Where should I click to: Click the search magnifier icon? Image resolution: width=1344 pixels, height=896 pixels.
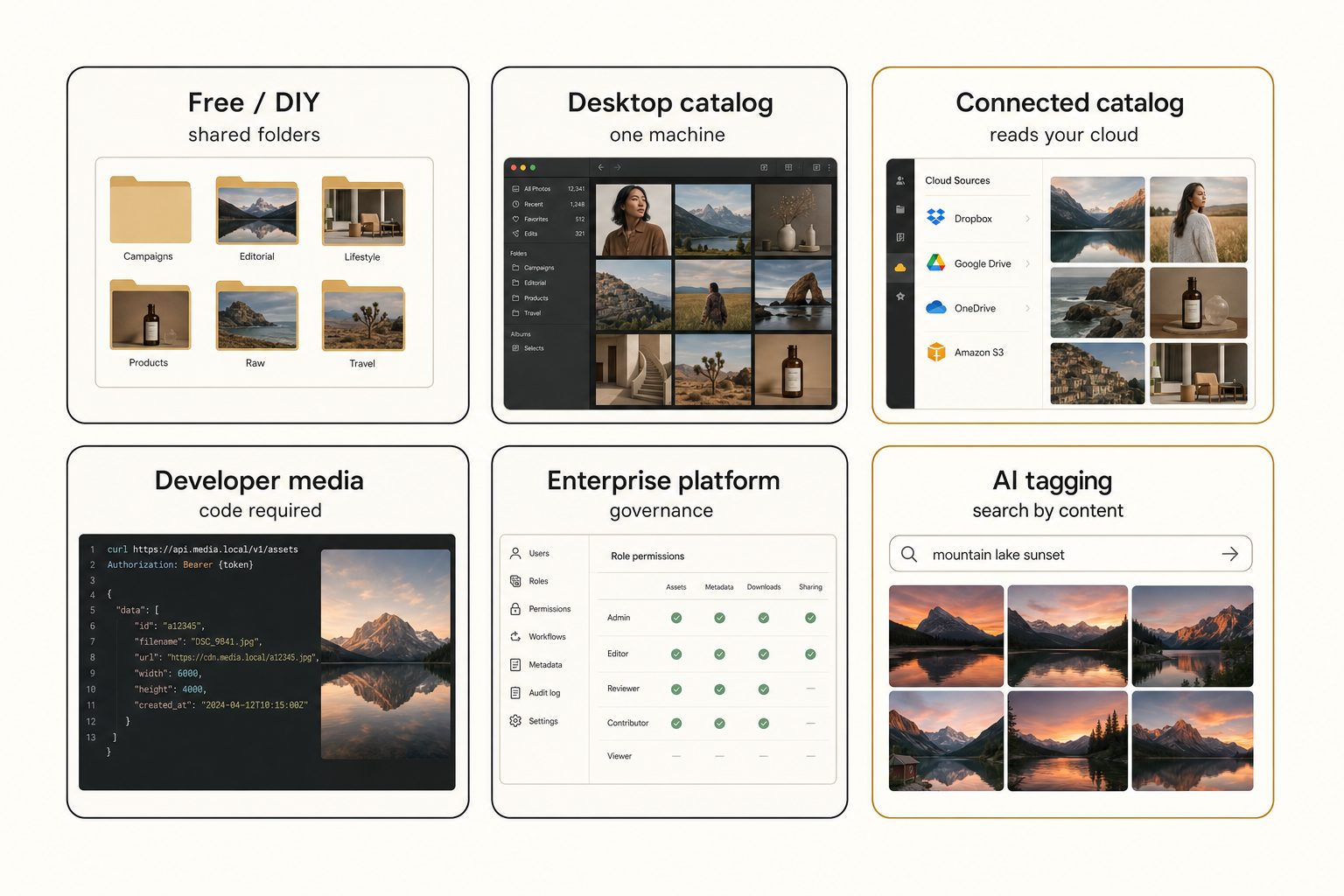tap(909, 555)
